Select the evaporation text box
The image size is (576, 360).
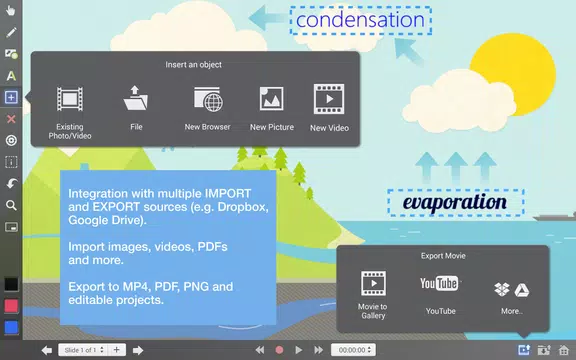click(x=456, y=202)
